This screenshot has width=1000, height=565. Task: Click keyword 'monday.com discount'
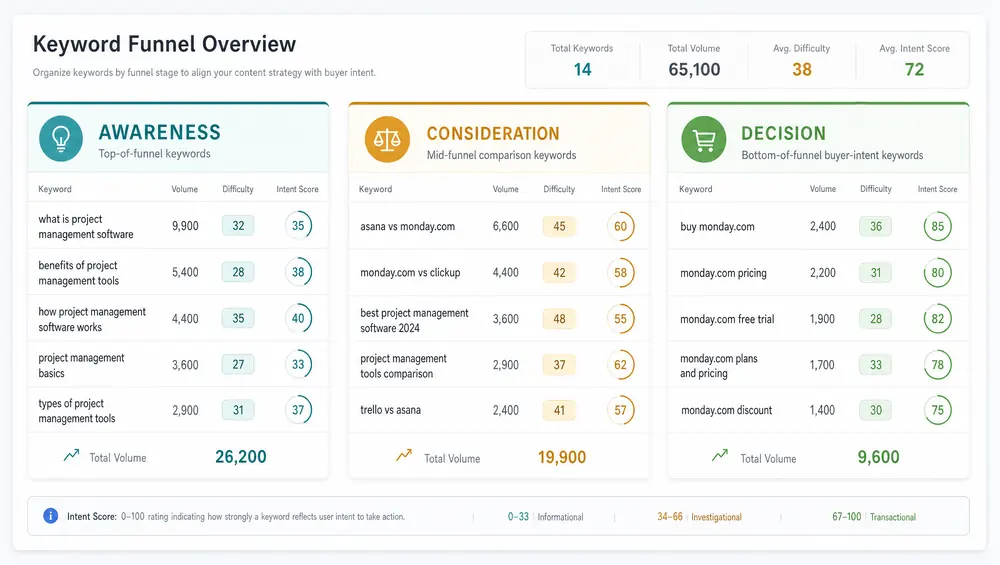click(x=726, y=410)
